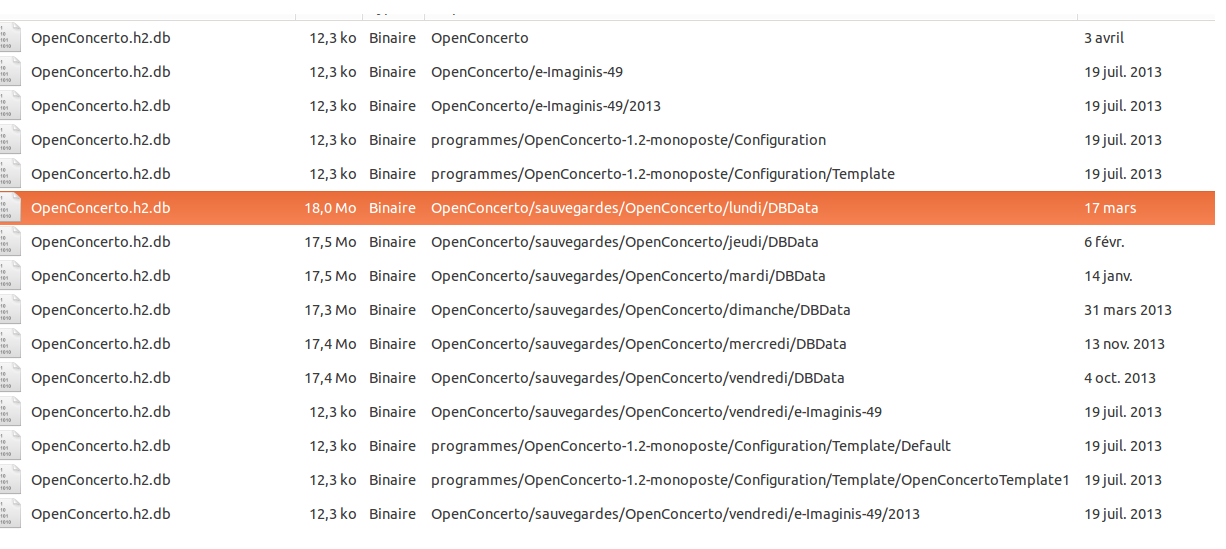The width and height of the screenshot is (1226, 549).
Task: Click 'OpenConcerto.h2.db' in the 14 janv. row
Action: 101,276
